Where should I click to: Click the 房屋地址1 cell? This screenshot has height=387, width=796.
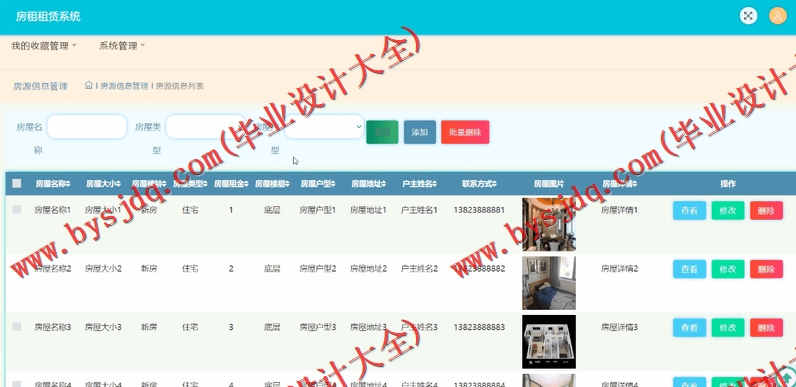point(368,210)
